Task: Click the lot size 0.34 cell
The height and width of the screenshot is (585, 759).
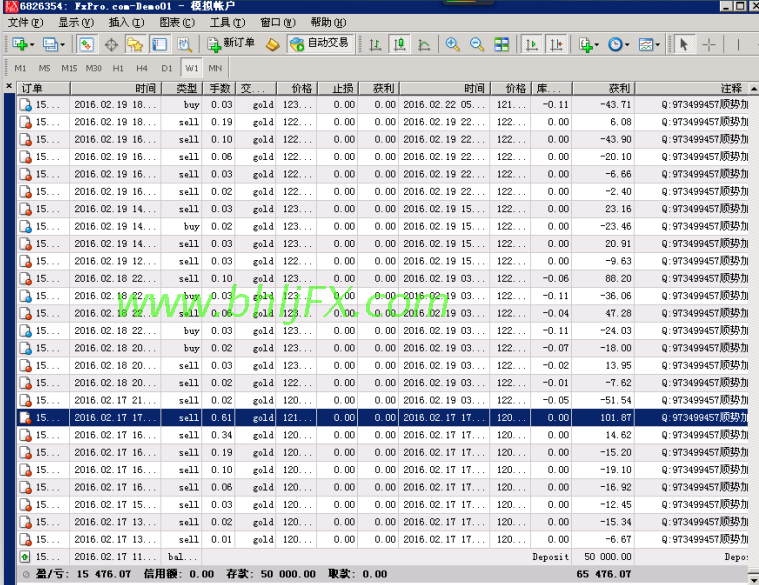Action: (221, 435)
